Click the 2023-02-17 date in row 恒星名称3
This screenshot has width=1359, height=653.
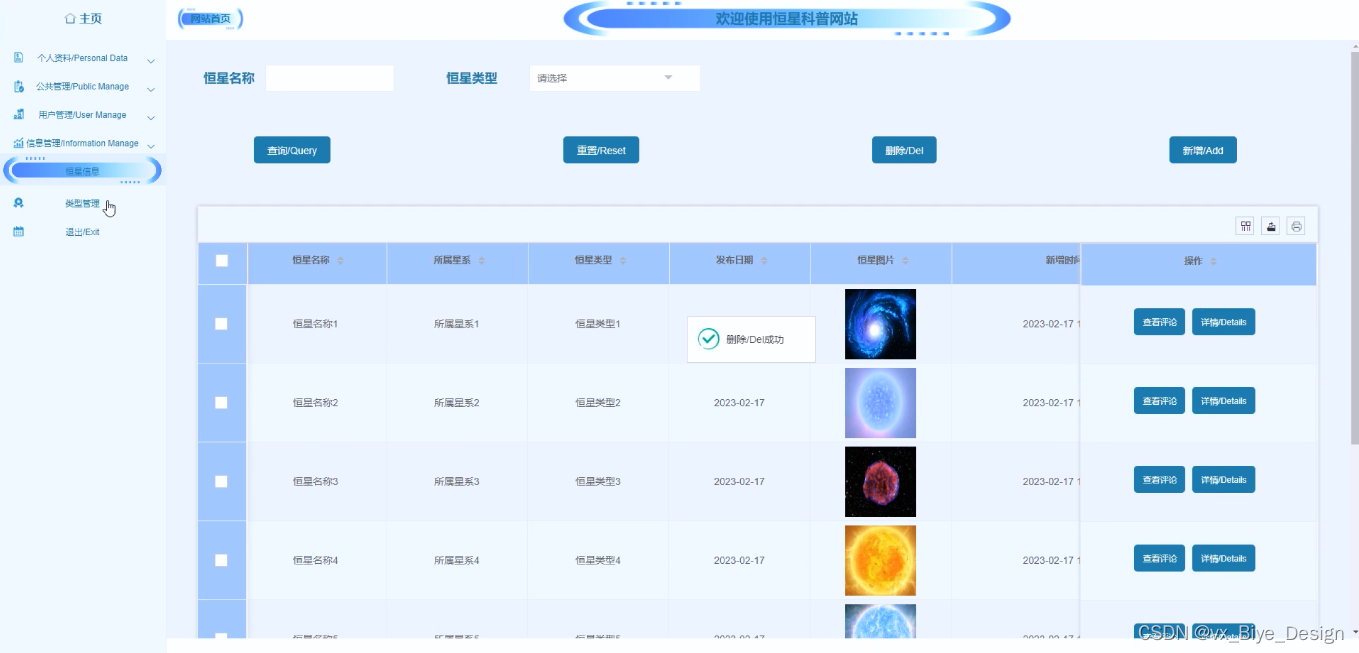pyautogui.click(x=739, y=482)
